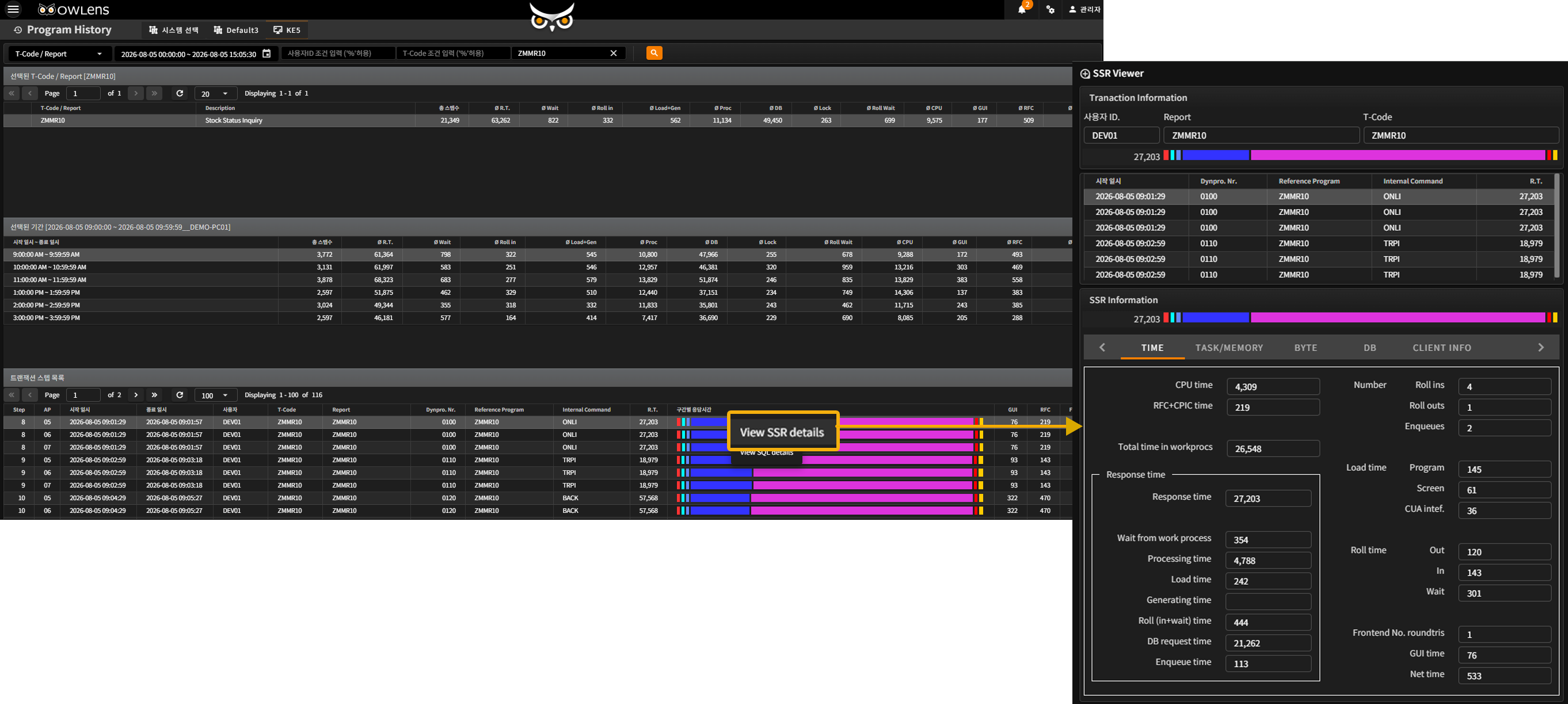
Task: Refresh the T-Code report list
Action: click(x=180, y=93)
